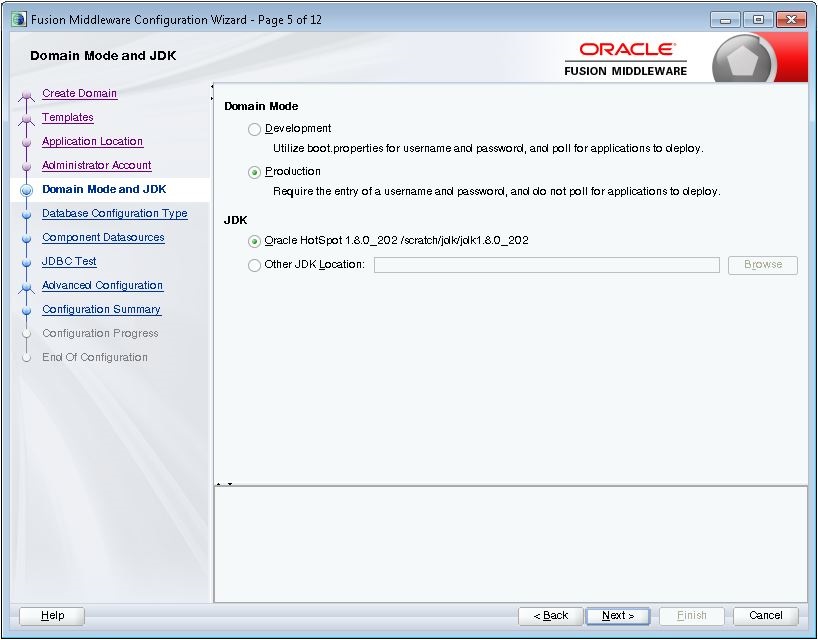Click the Configuration Progress step node icon
The image size is (818, 640).
pos(27,334)
